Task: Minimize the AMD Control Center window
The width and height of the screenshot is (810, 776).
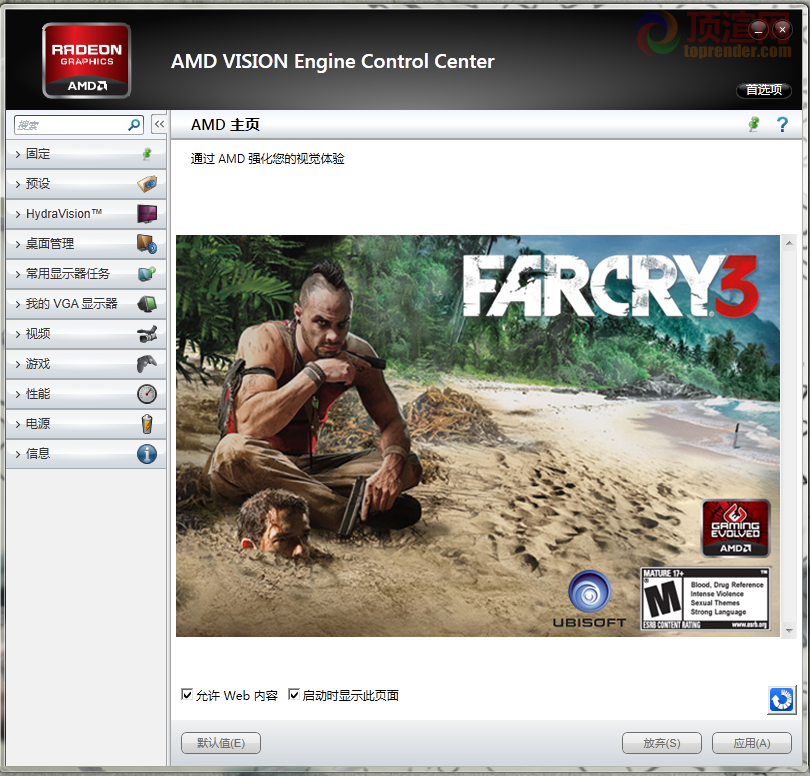Action: [758, 30]
